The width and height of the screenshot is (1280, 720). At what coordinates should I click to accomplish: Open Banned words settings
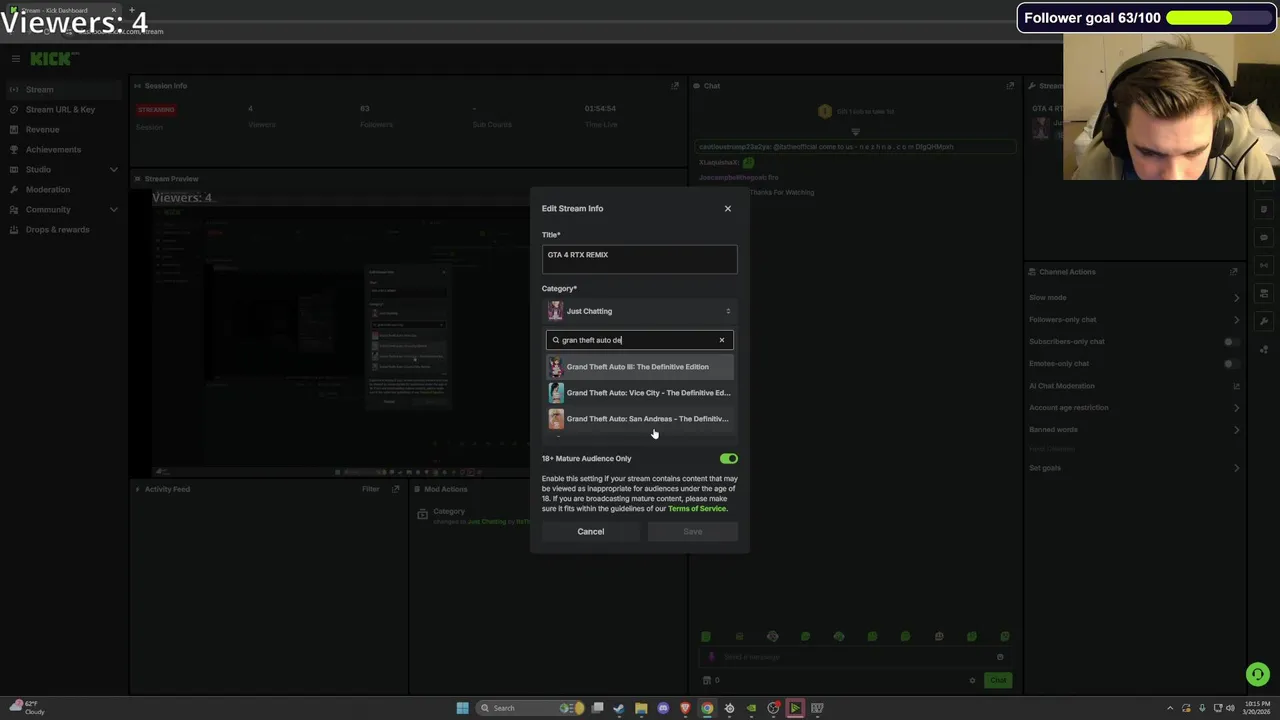point(1134,429)
